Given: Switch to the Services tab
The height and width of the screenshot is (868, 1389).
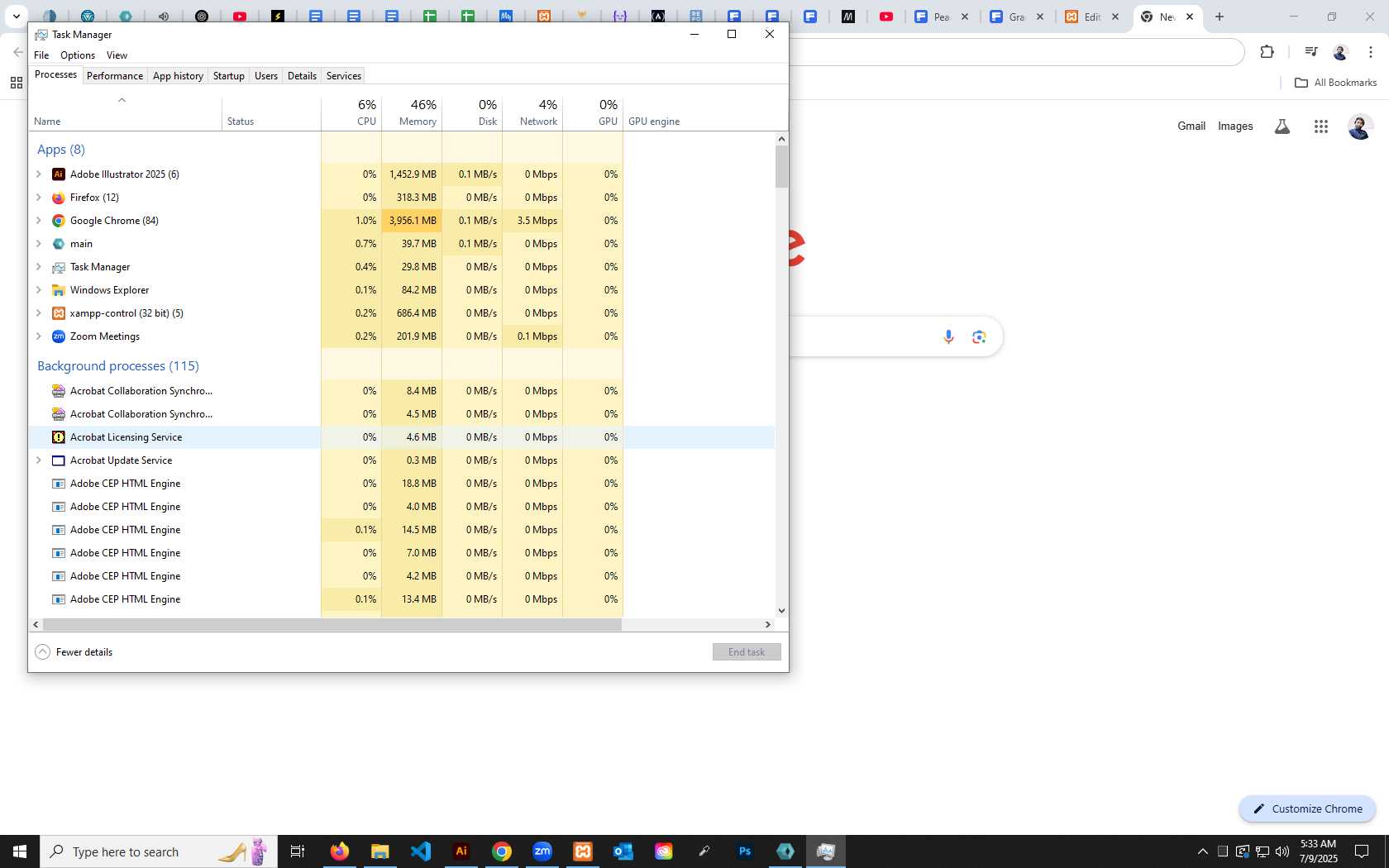Looking at the screenshot, I should [344, 76].
